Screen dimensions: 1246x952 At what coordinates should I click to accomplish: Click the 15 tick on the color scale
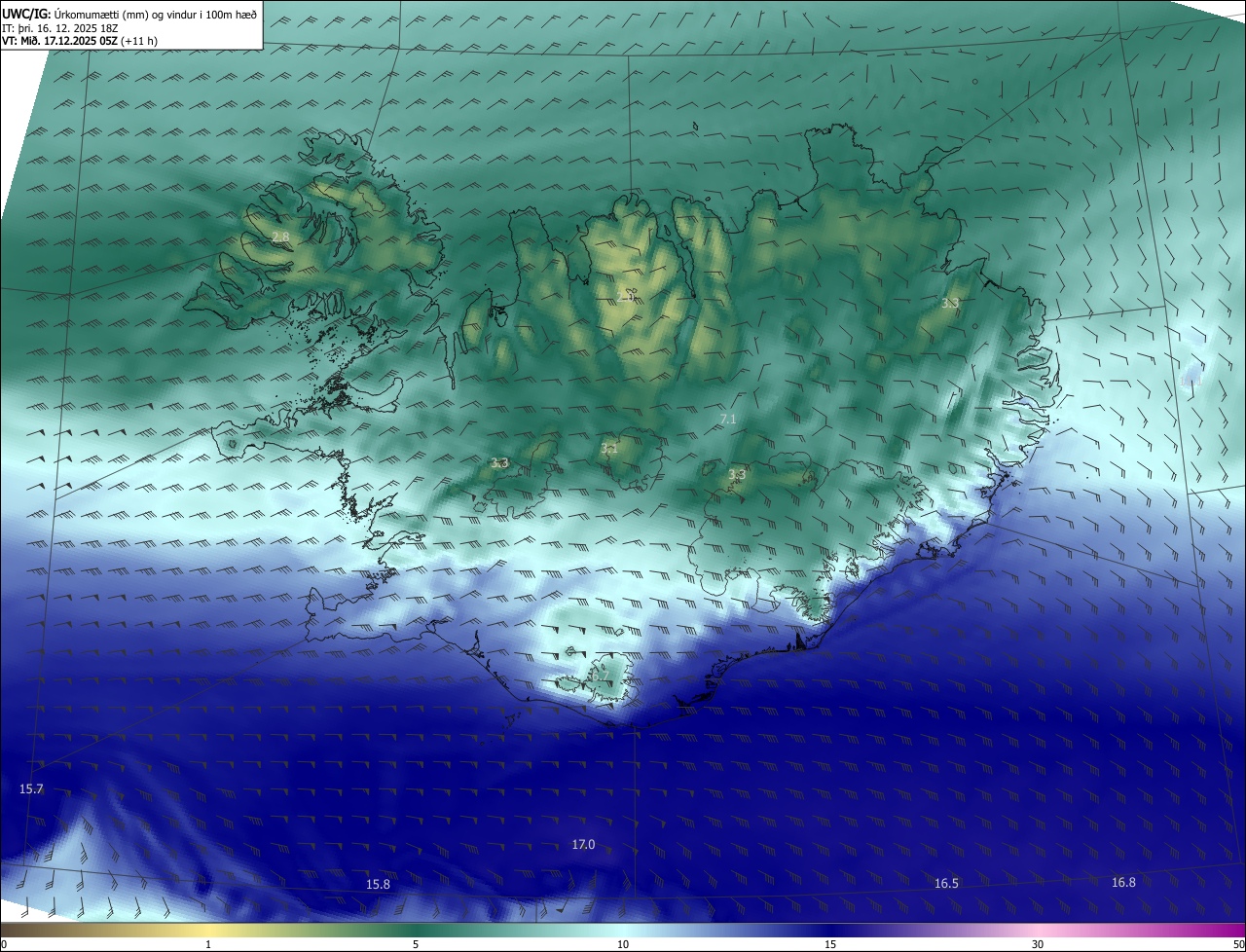pos(830,945)
